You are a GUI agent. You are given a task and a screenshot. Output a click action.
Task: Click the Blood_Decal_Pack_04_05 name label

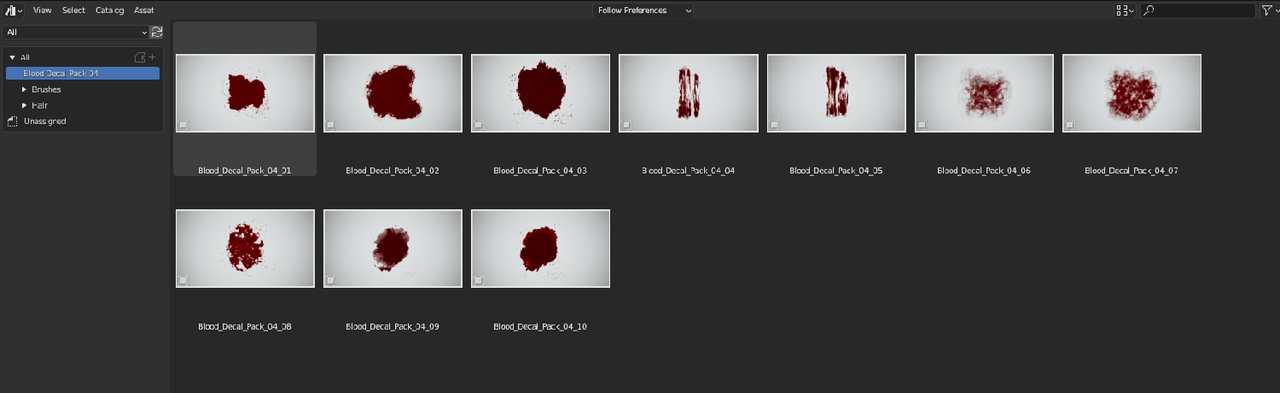click(x=836, y=171)
